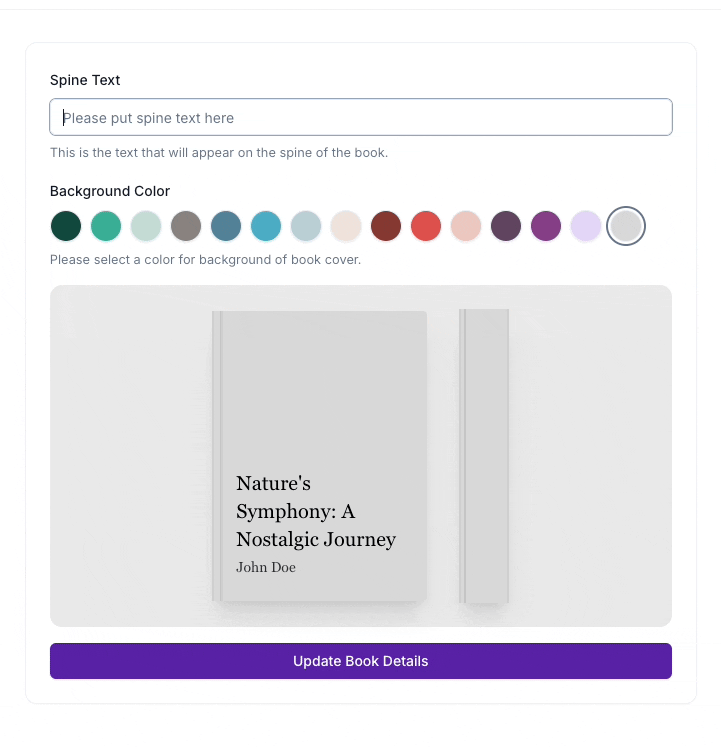The width and height of the screenshot is (721, 747).
Task: Choose the steel blue background swatch
Action: 226,226
